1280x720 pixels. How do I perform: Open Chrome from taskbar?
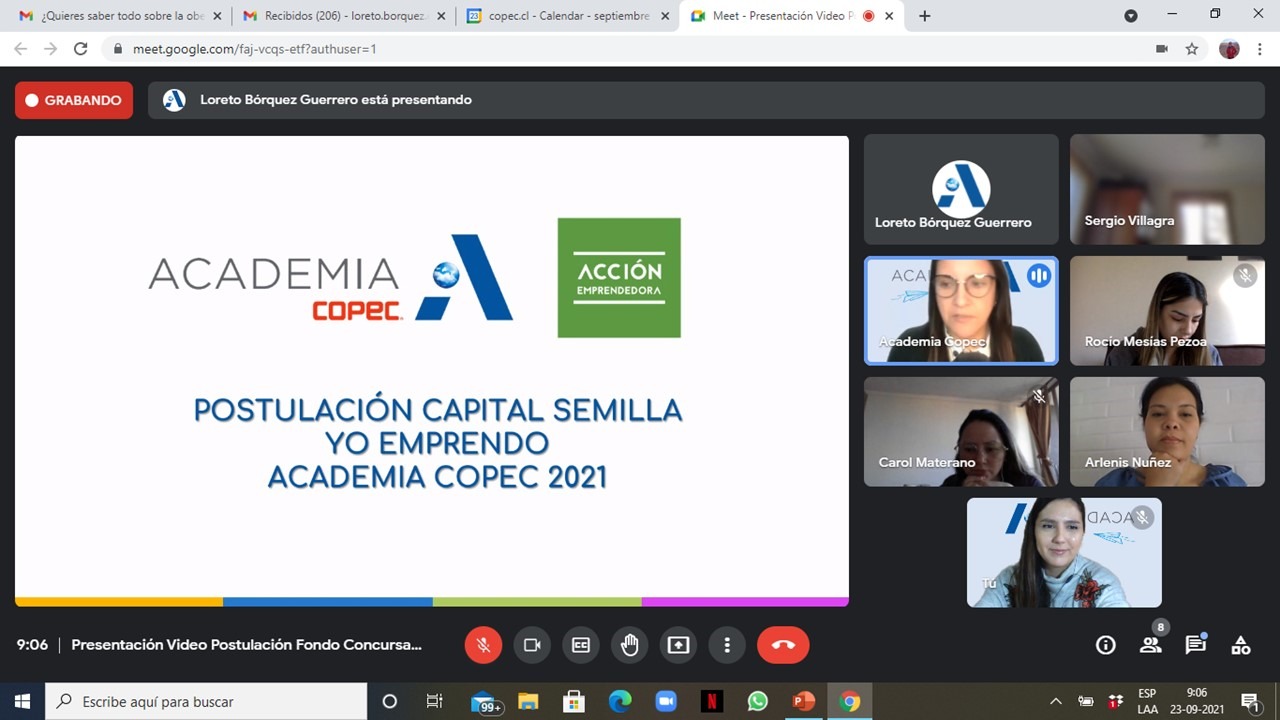[x=850, y=701]
